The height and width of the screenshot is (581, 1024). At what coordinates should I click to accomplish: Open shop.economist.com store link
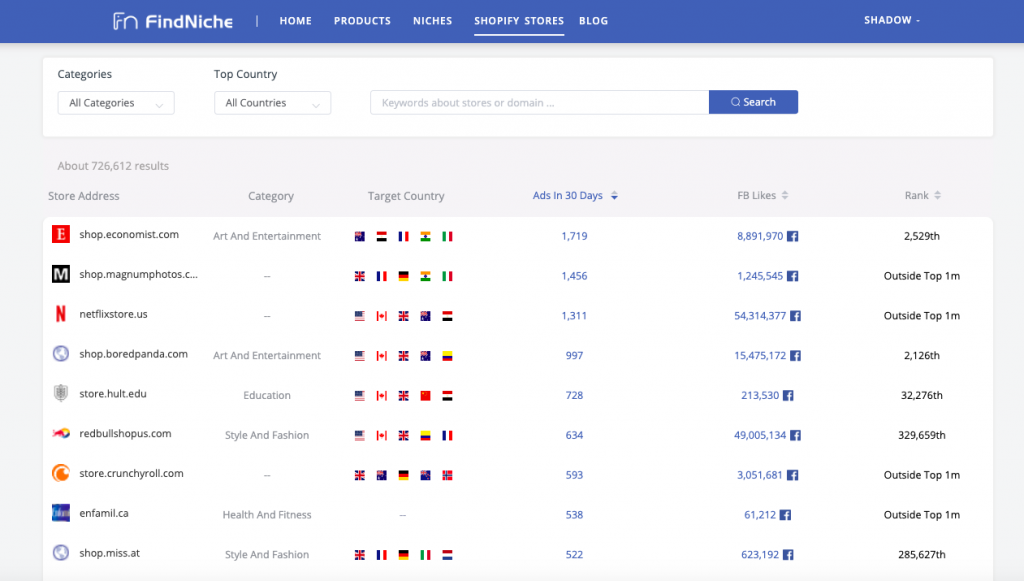(x=129, y=234)
